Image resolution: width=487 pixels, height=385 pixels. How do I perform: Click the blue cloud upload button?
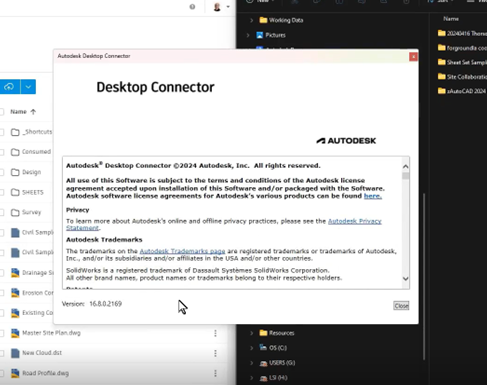pos(10,87)
